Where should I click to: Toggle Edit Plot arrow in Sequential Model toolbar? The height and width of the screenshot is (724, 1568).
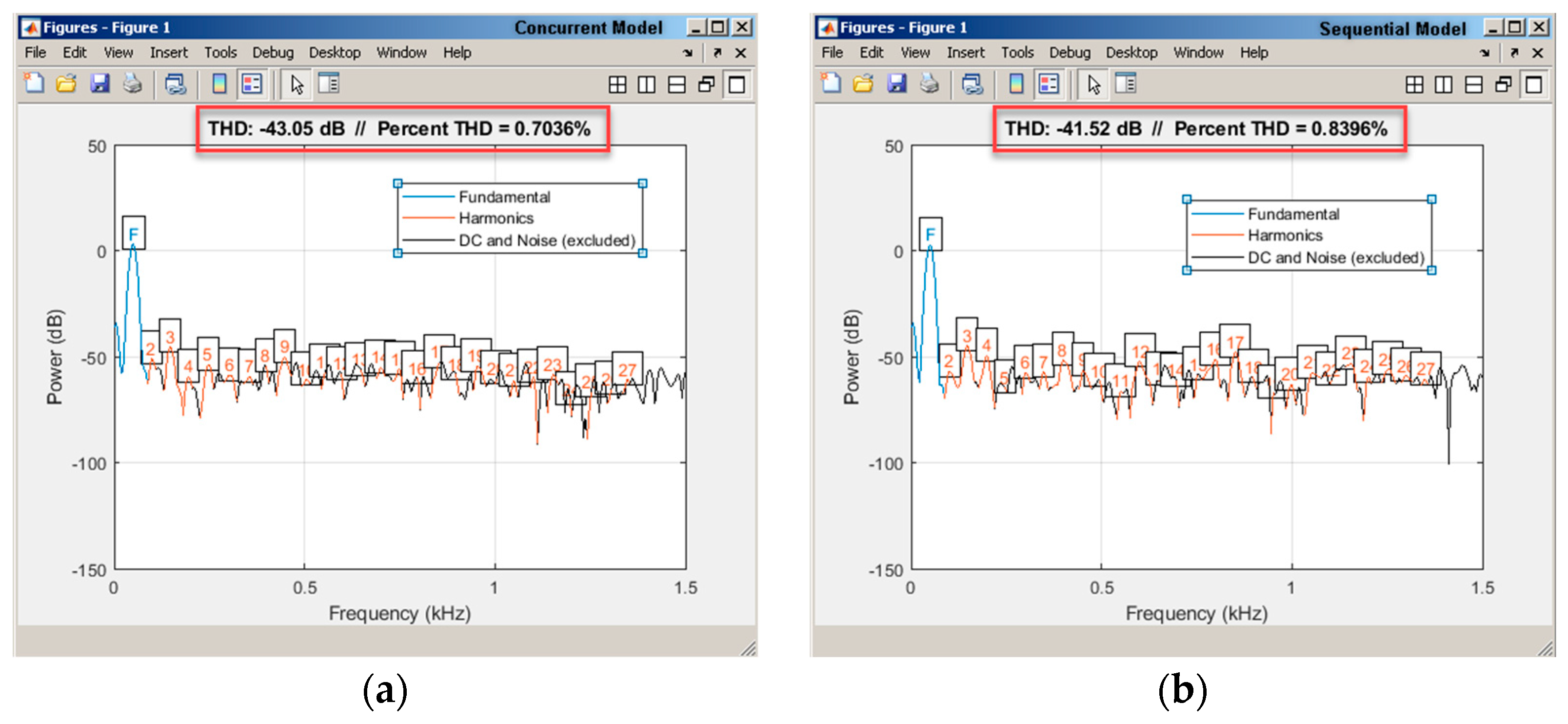(x=1093, y=84)
